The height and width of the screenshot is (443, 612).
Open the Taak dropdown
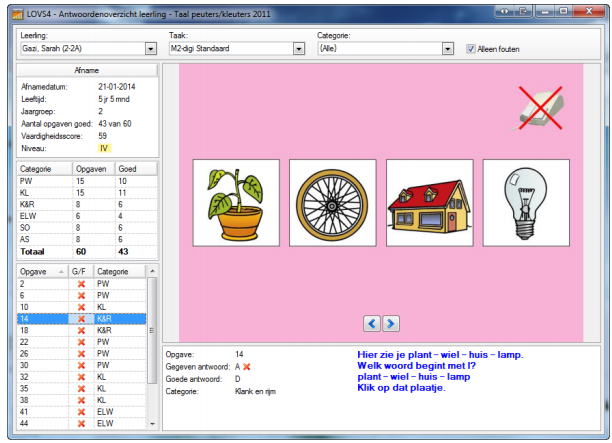(299, 49)
